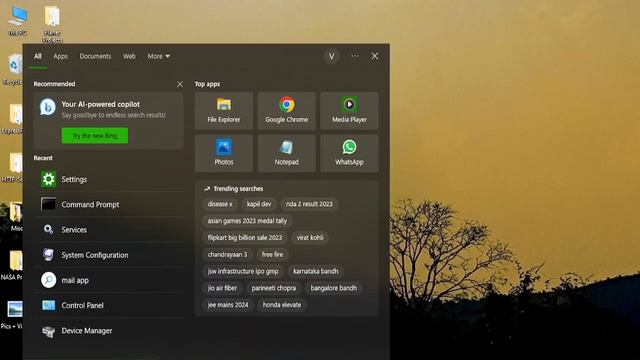This screenshot has height=360, width=640.
Task: Open System Configuration from Recent list
Action: pyautogui.click(x=109, y=255)
